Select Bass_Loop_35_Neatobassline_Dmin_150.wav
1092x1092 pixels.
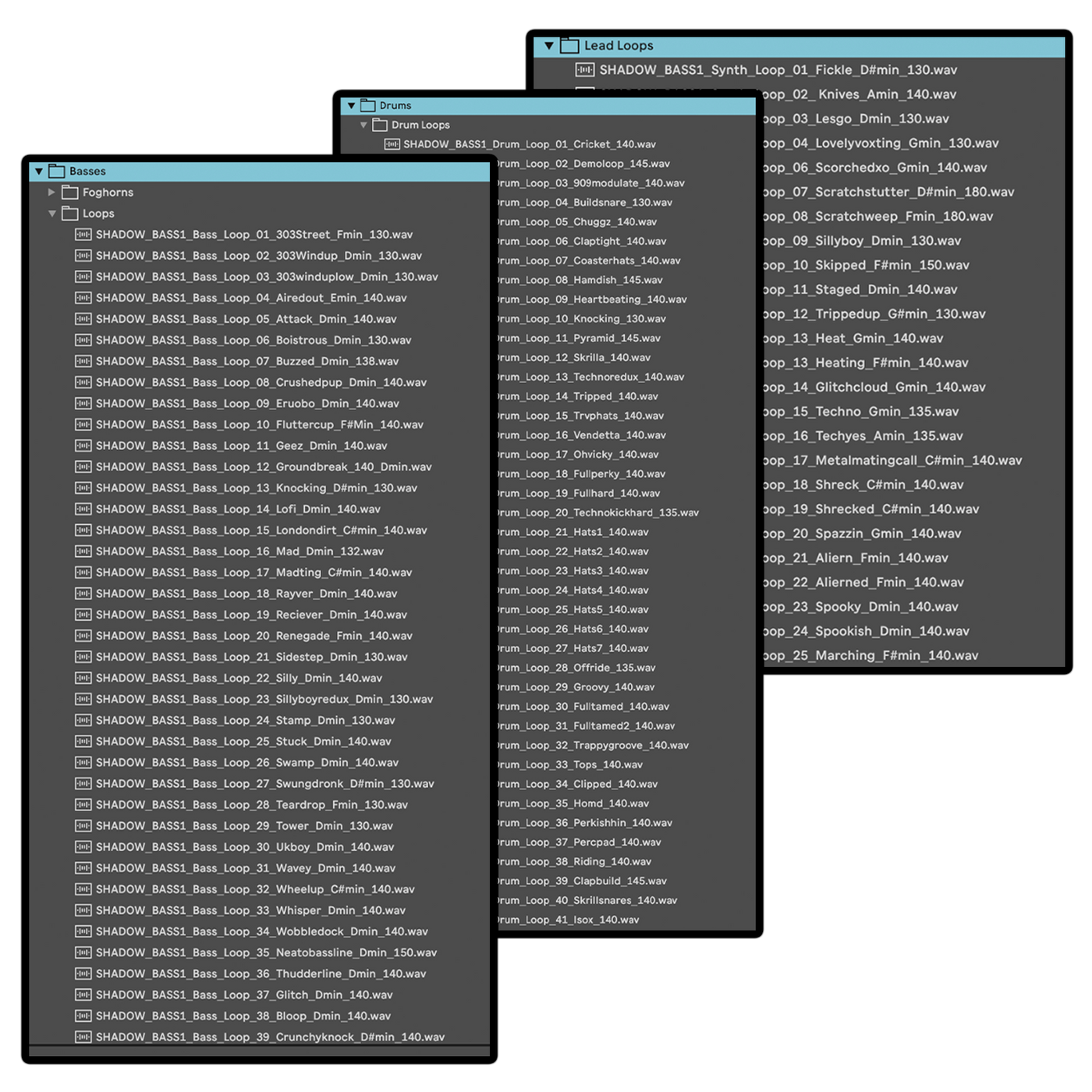[x=265, y=953]
